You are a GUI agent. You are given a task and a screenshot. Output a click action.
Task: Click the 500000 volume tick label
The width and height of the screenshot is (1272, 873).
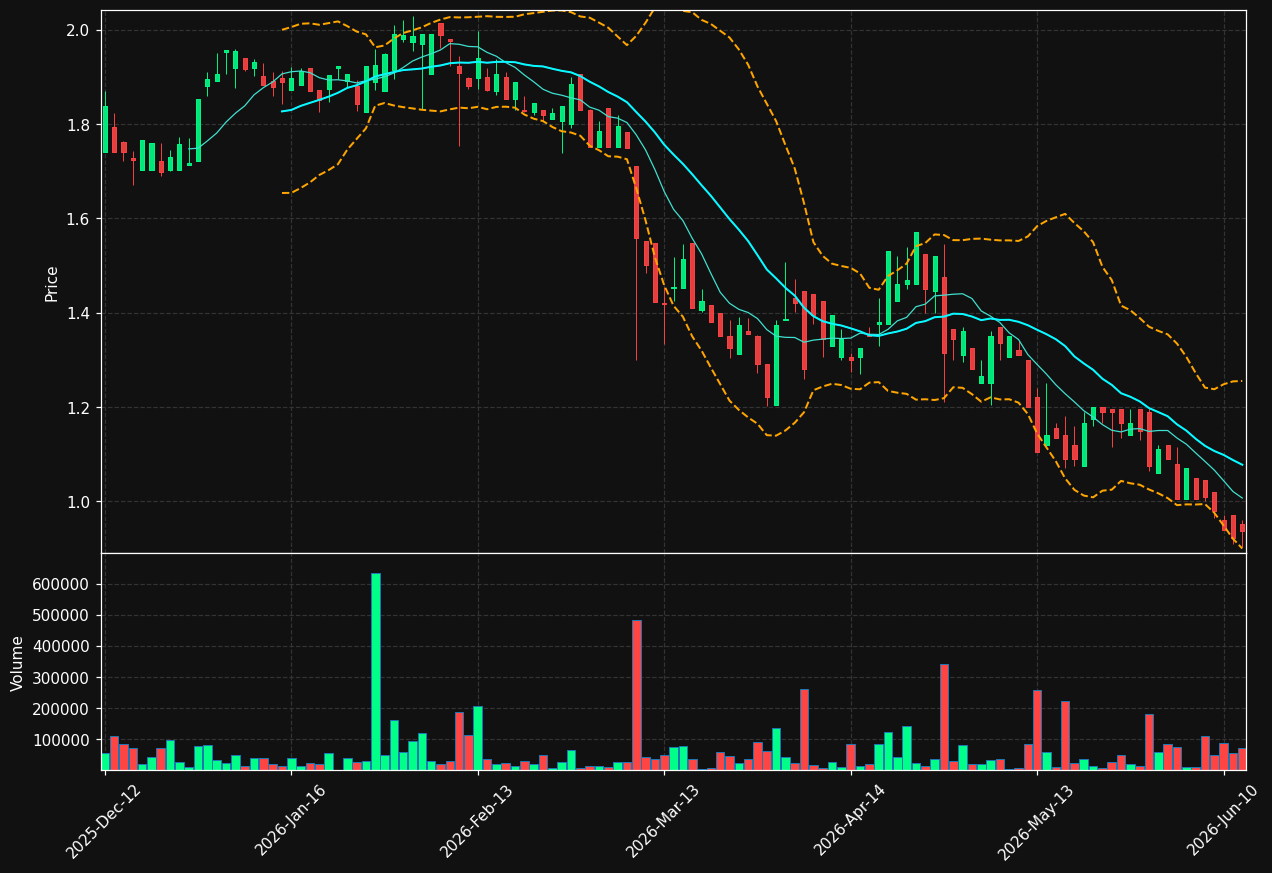pyautogui.click(x=63, y=615)
